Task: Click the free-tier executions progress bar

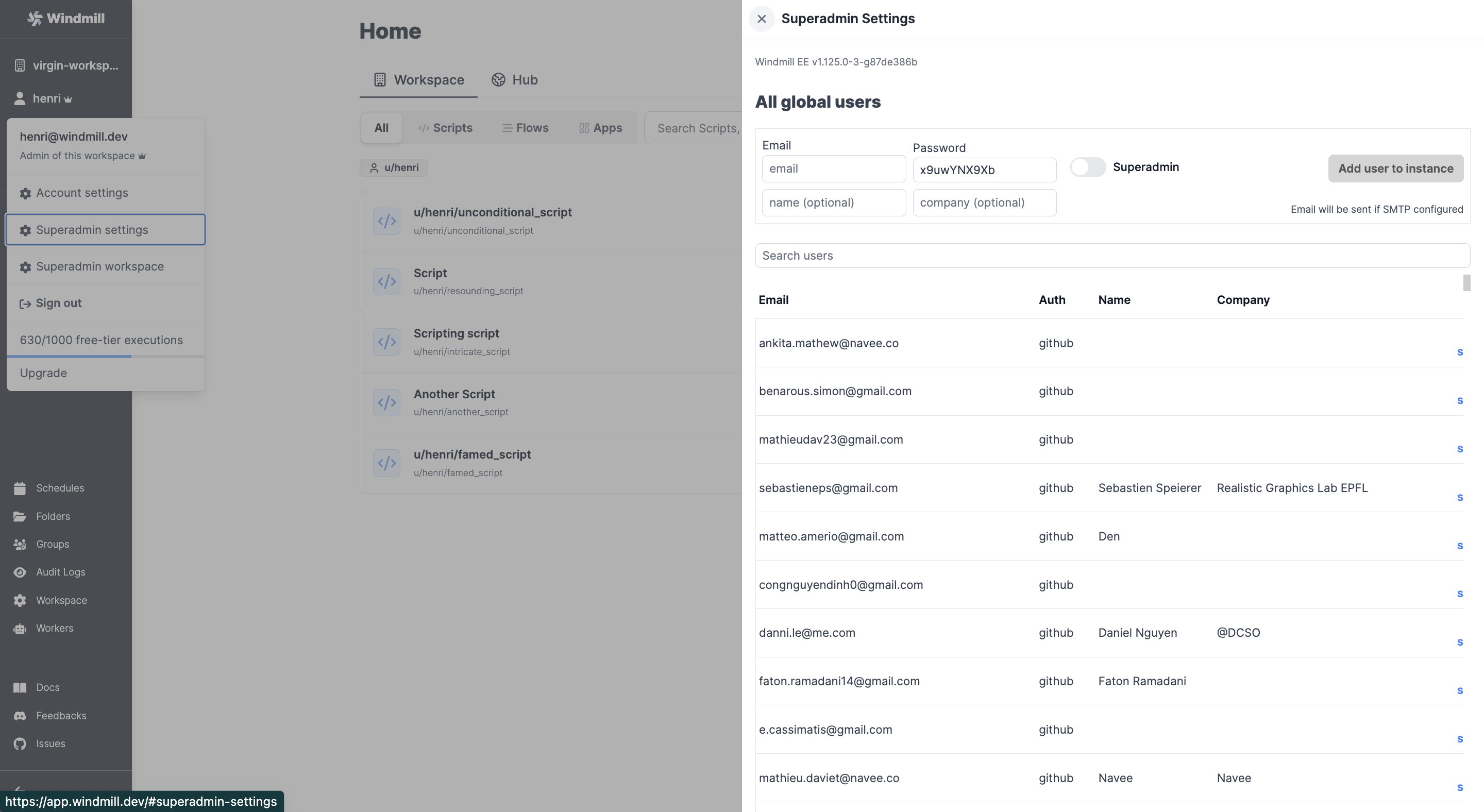Action: [106, 357]
